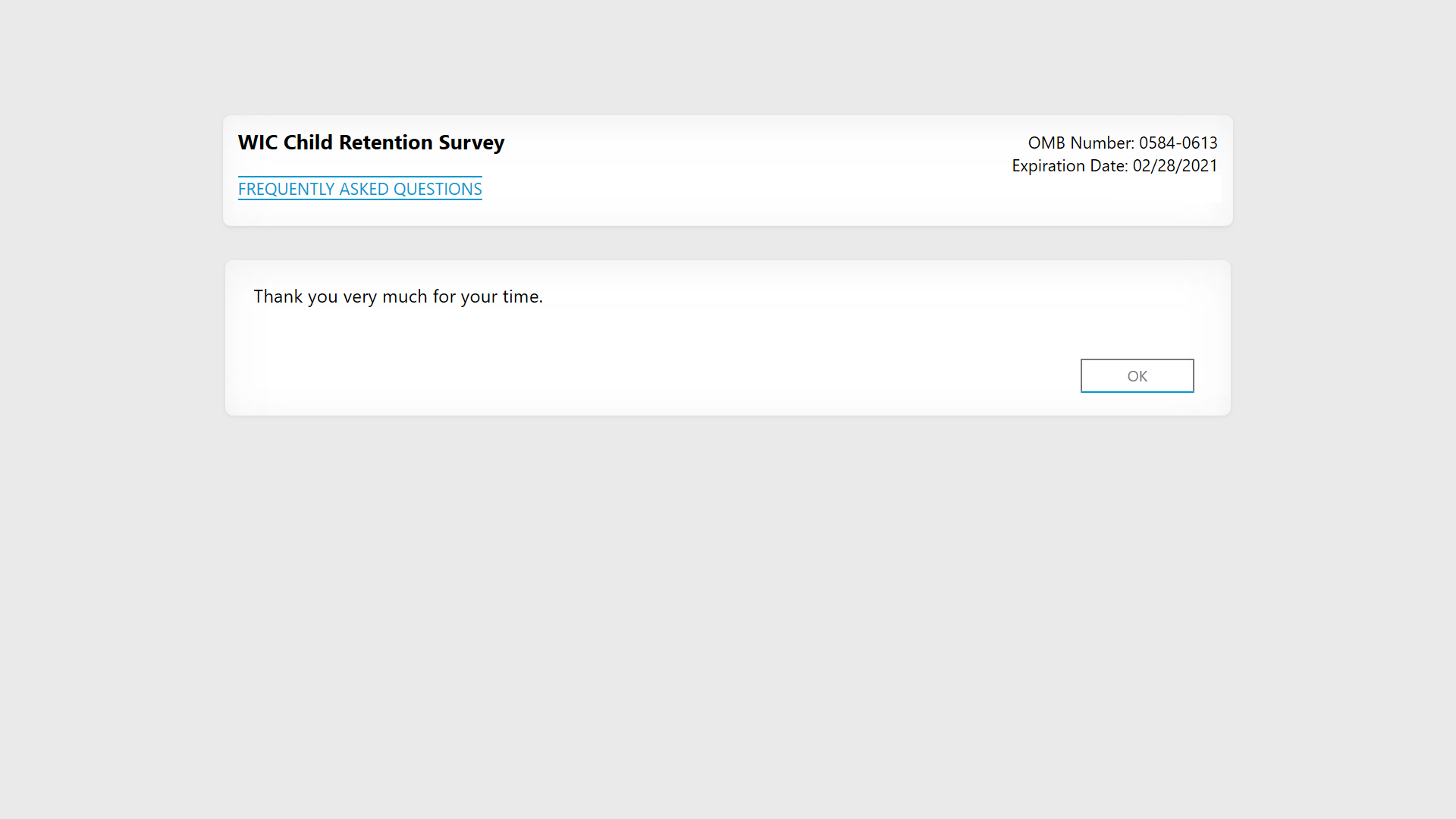
Task: Click the word WIC in the heading
Action: (258, 143)
